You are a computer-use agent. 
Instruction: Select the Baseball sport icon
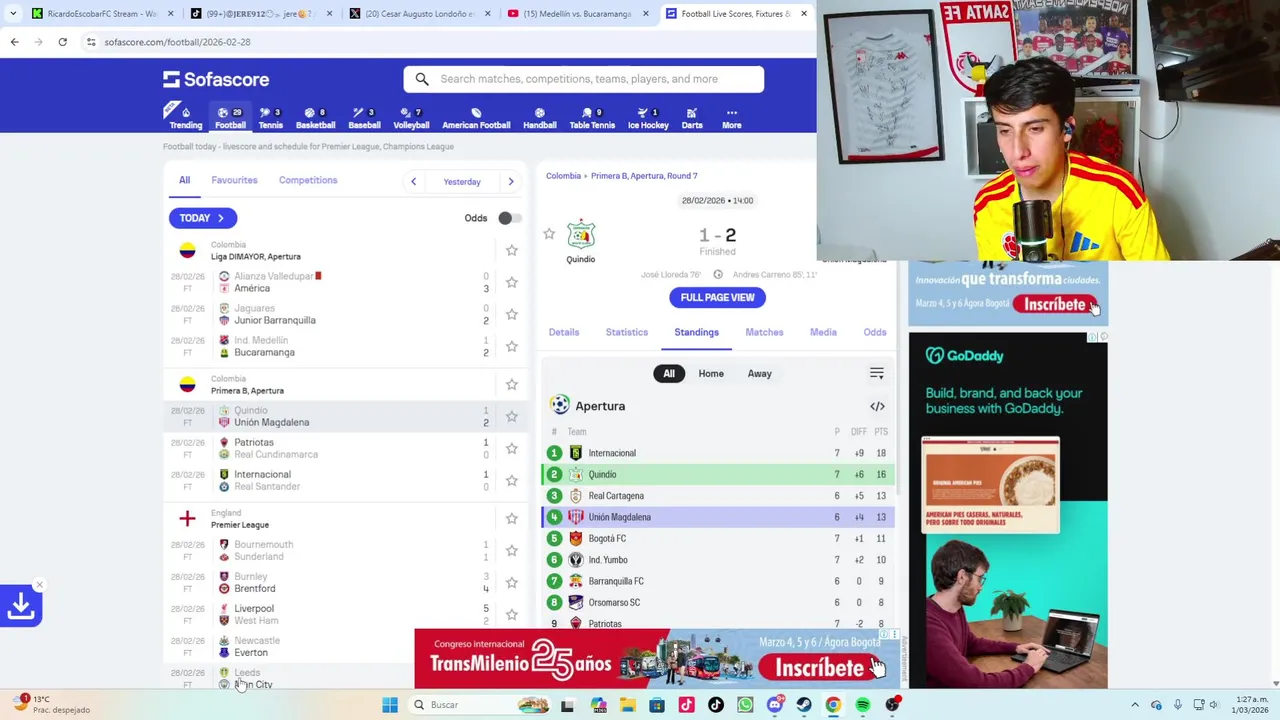[x=364, y=118]
